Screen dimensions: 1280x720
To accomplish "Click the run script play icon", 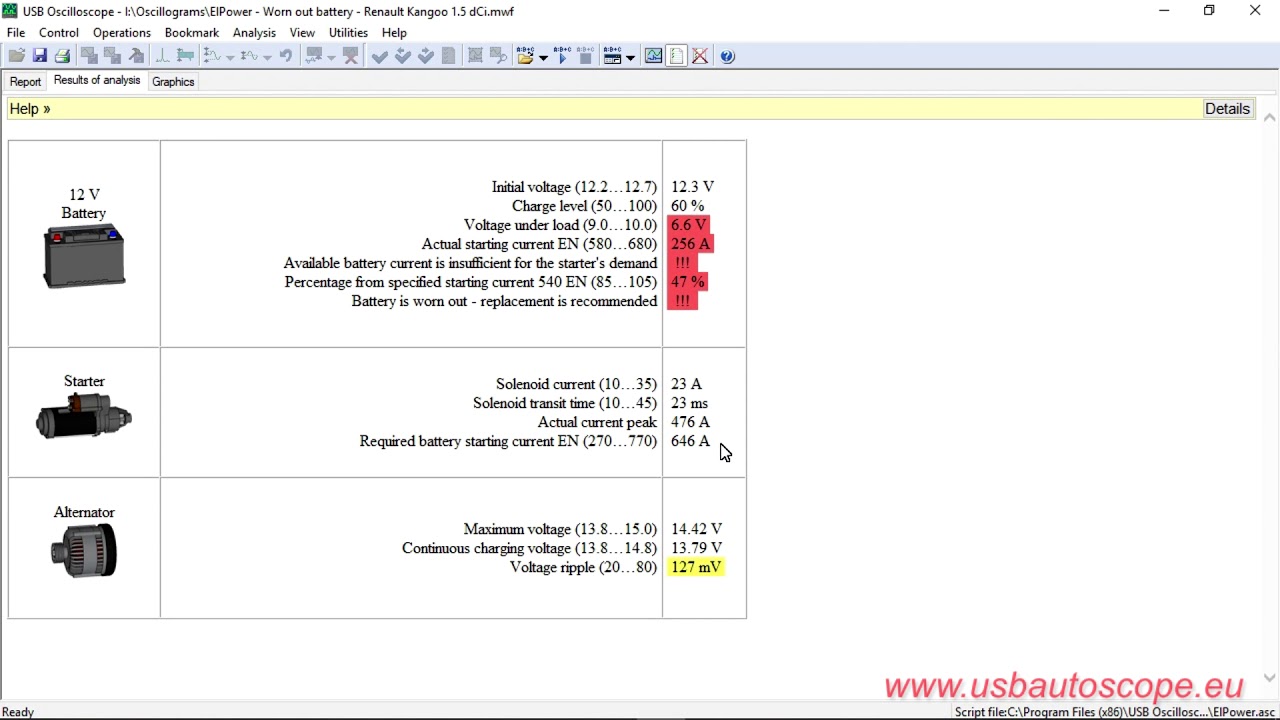I will coord(562,56).
